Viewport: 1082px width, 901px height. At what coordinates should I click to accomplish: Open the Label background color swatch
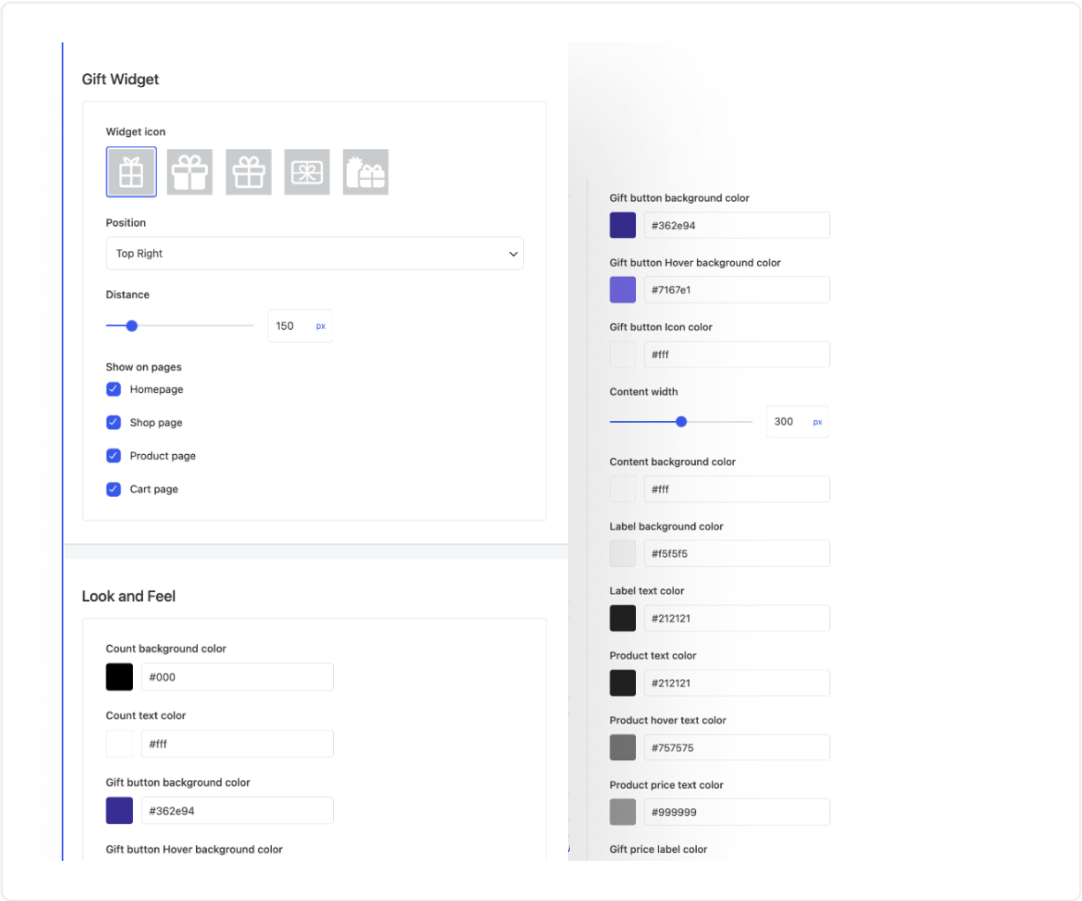pyautogui.click(x=622, y=553)
